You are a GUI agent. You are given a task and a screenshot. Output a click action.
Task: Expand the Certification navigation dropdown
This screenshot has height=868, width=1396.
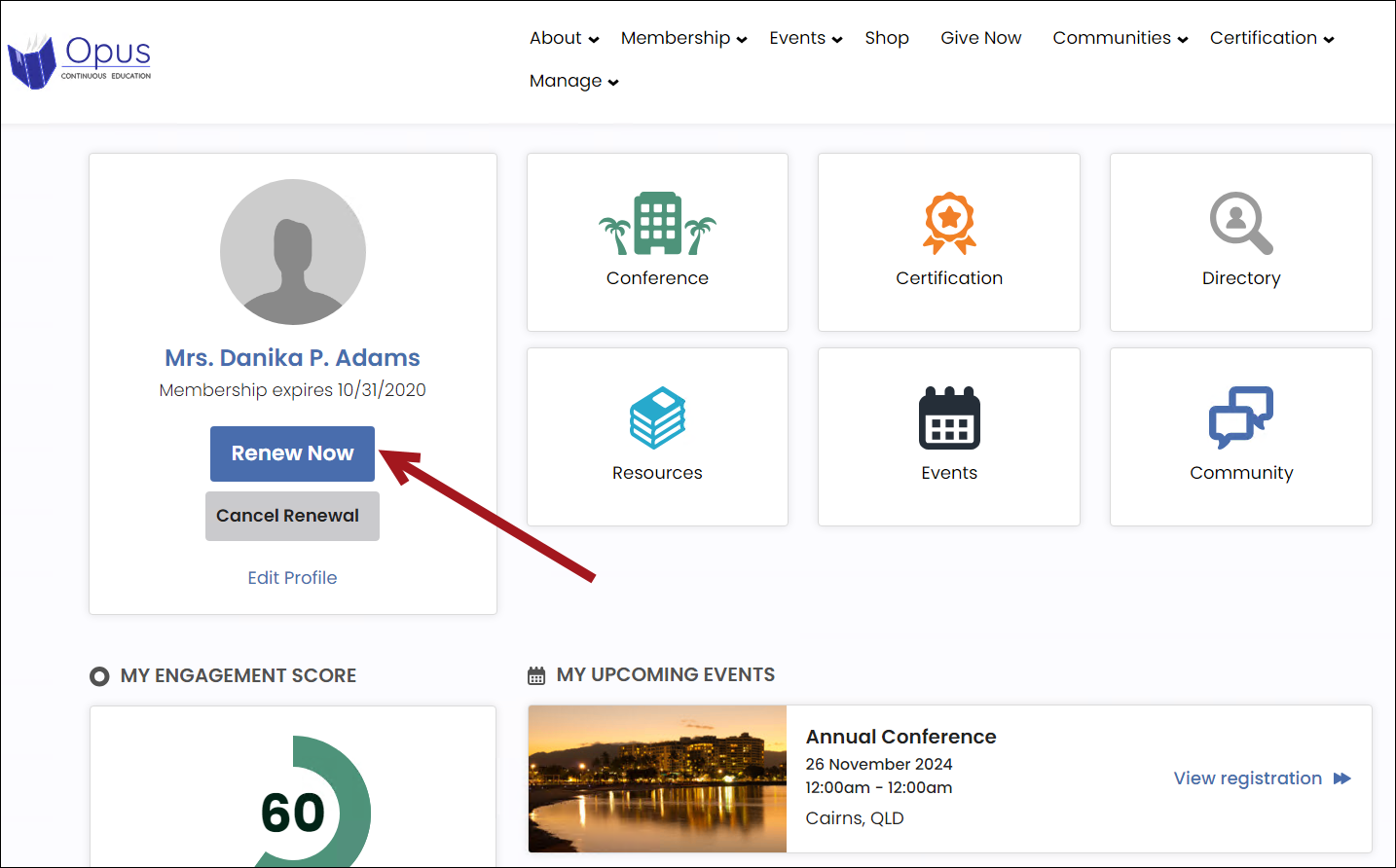[1271, 38]
